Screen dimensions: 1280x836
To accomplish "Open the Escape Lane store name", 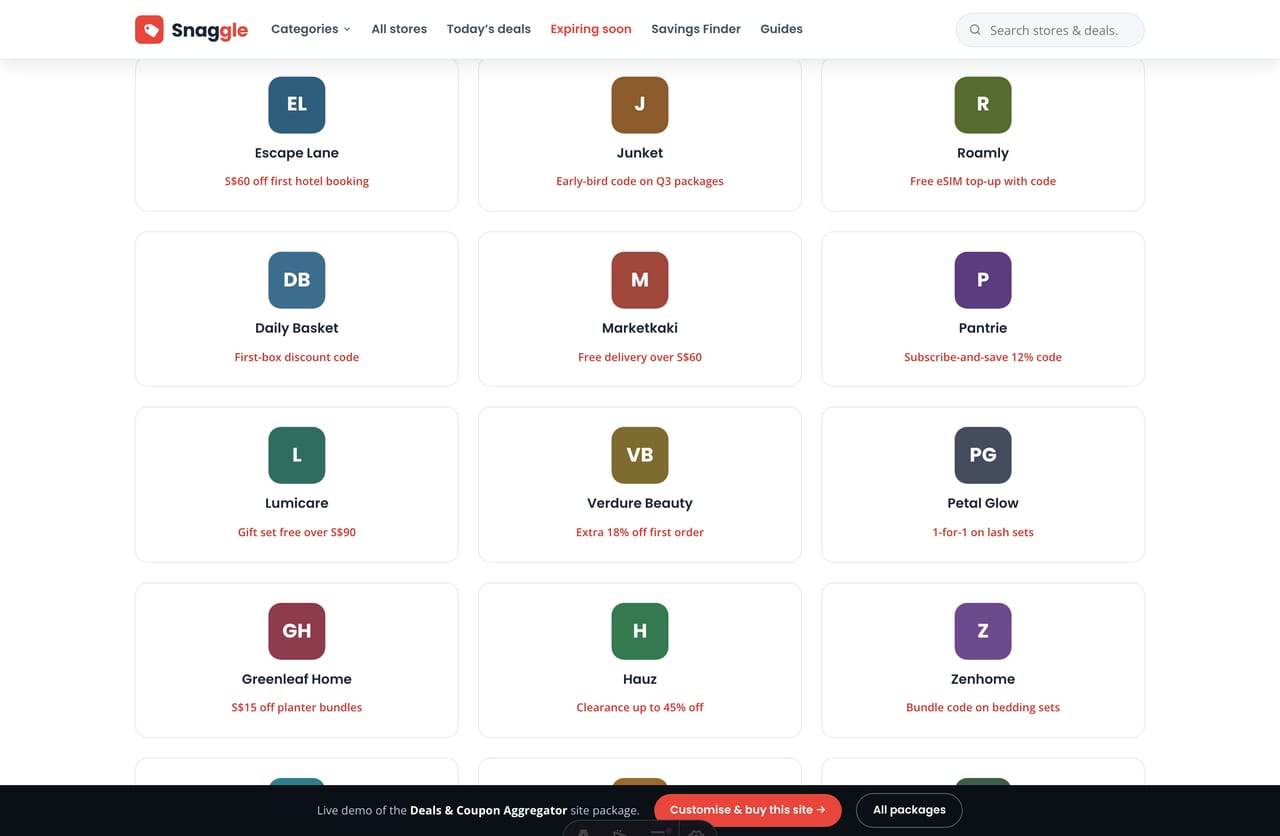I will [297, 153].
